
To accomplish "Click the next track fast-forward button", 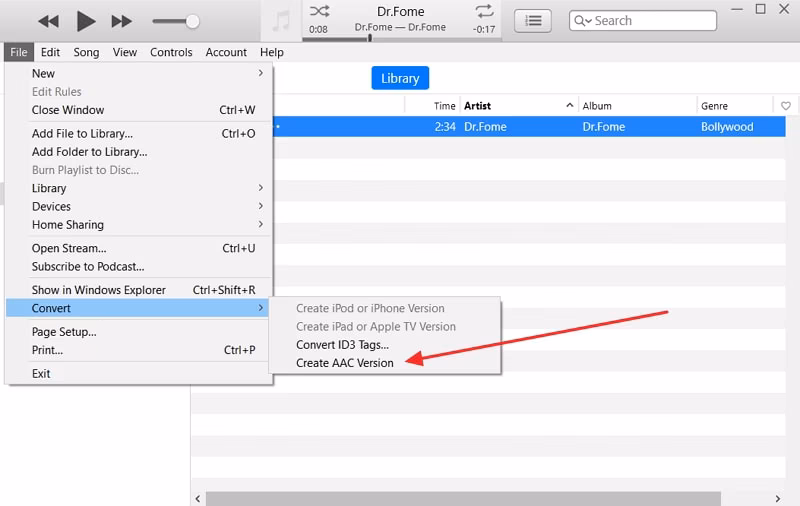I will coord(121,21).
